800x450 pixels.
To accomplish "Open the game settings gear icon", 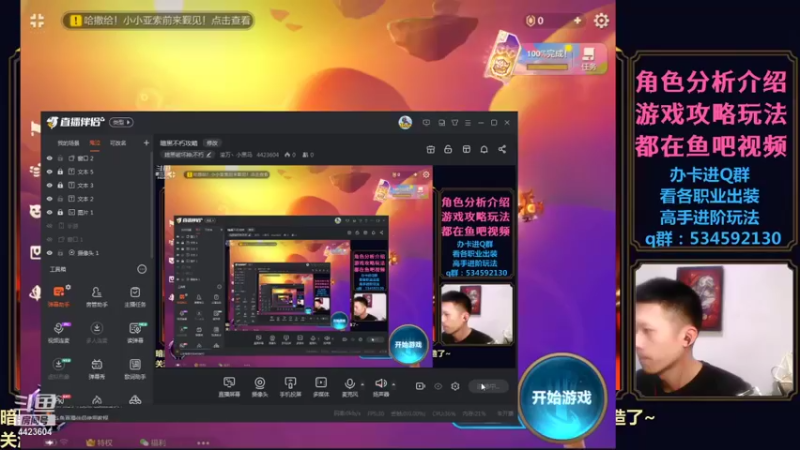I will click(601, 20).
